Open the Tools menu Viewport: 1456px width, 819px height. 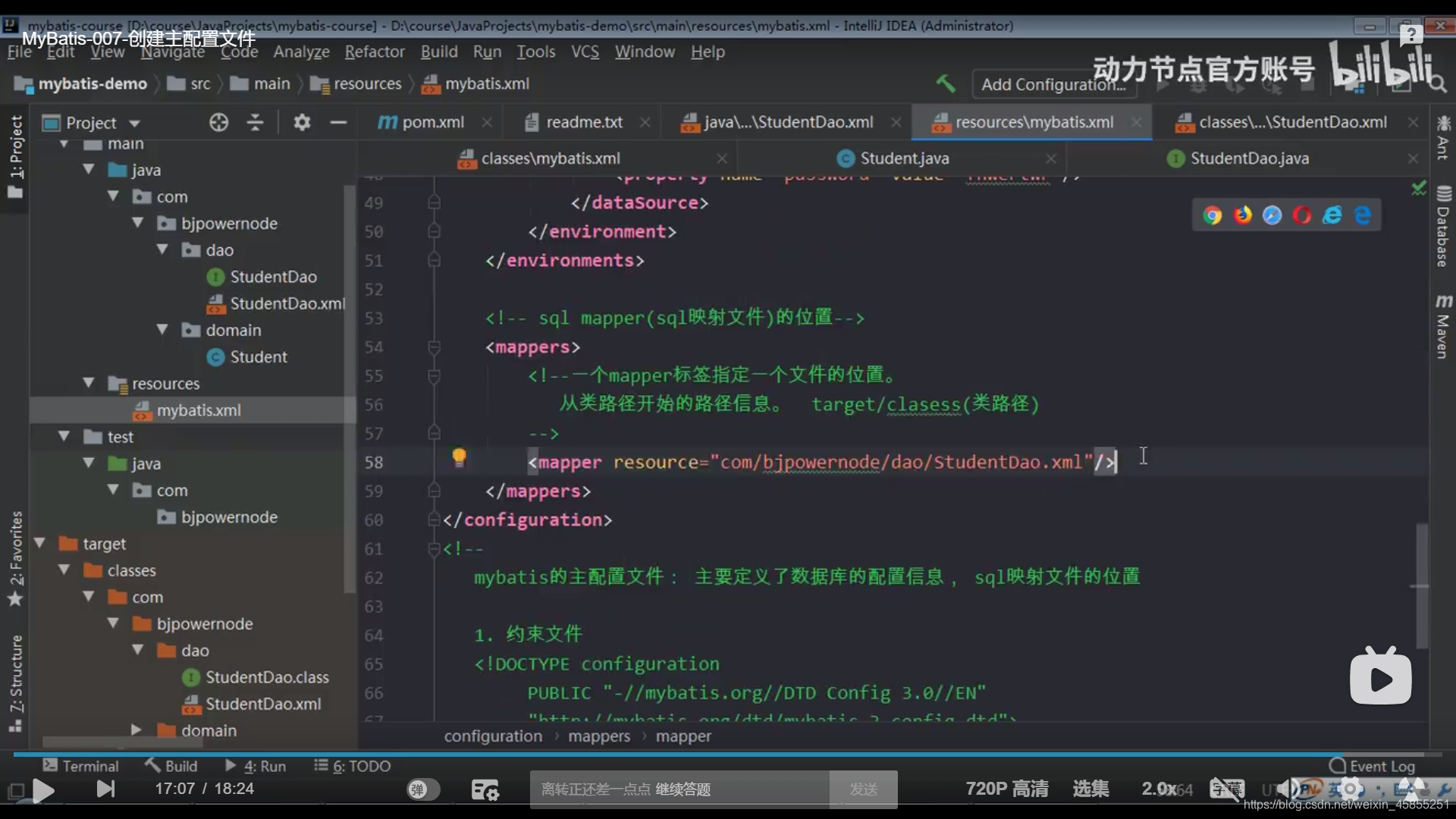pyautogui.click(x=536, y=52)
